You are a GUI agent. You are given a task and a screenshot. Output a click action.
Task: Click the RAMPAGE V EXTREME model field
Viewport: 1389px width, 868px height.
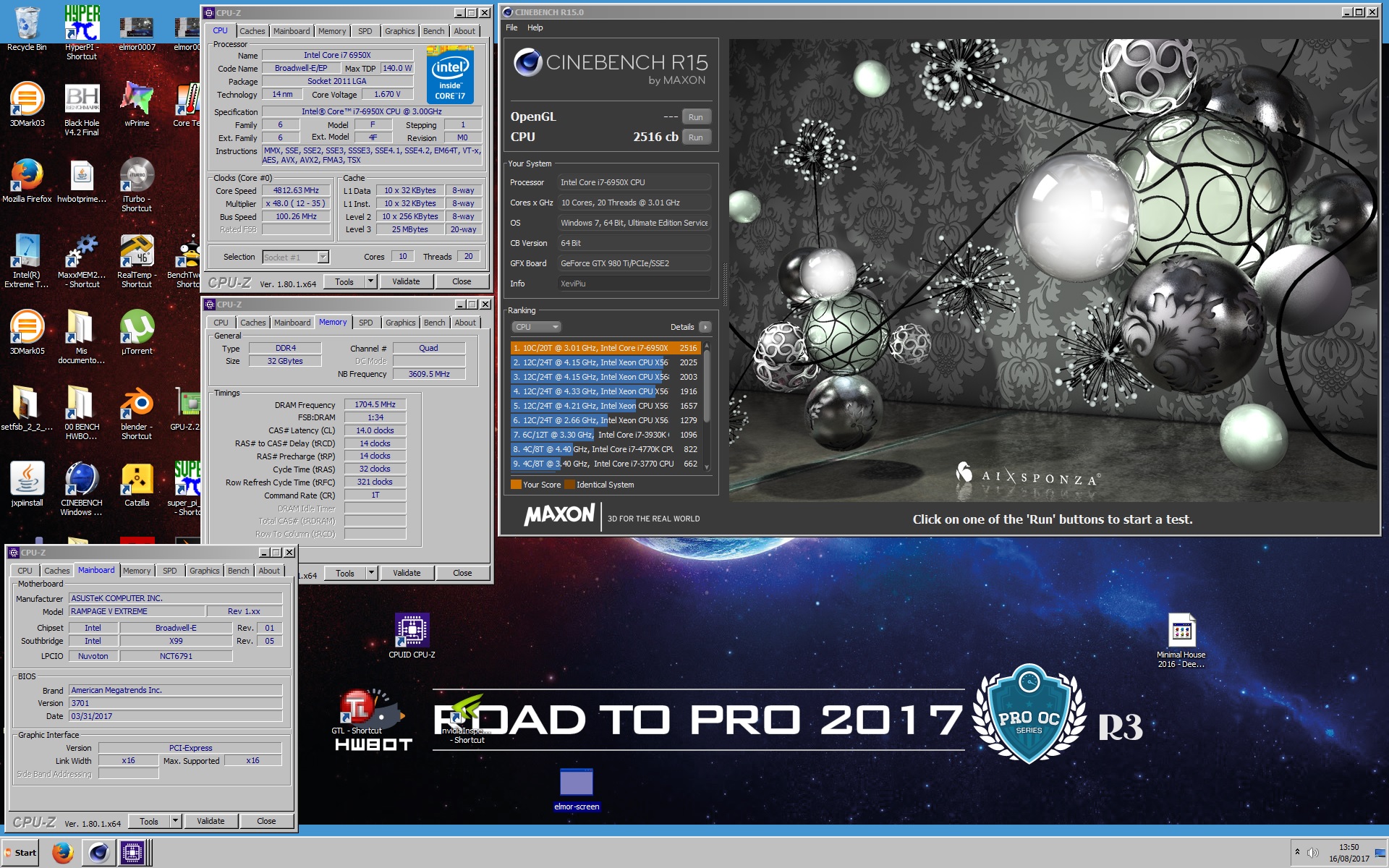click(137, 611)
